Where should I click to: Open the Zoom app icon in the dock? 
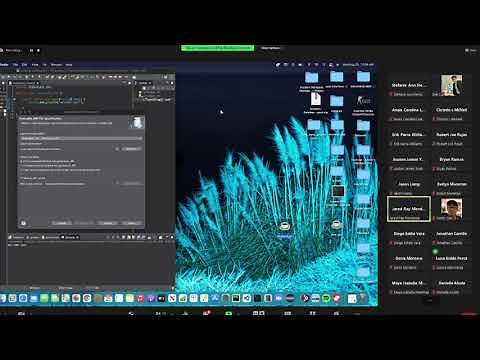click(279, 298)
